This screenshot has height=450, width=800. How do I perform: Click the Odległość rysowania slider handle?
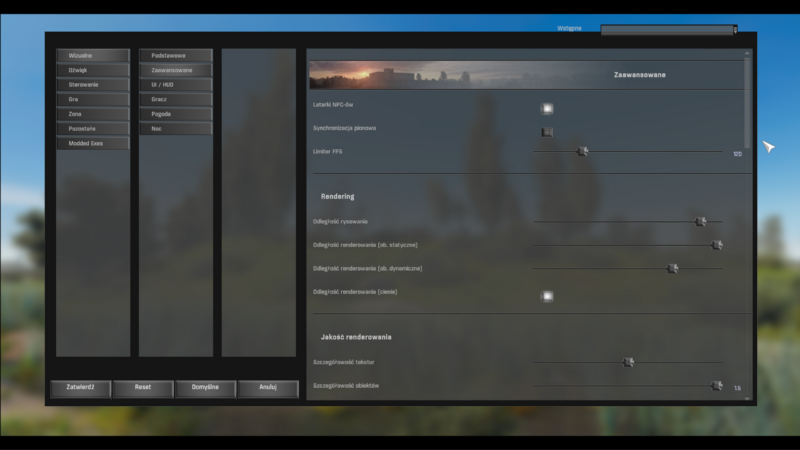click(x=701, y=222)
